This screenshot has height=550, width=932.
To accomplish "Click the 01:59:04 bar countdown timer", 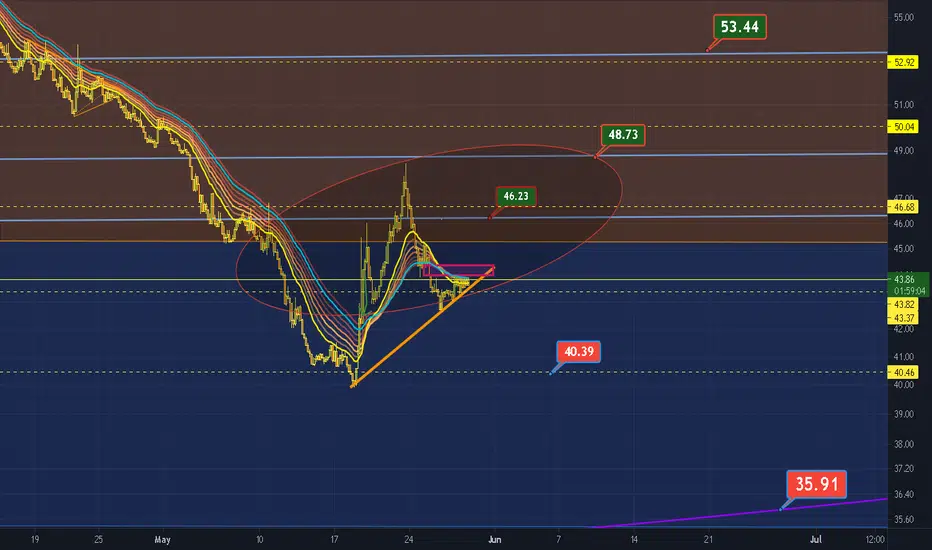I will coord(909,291).
